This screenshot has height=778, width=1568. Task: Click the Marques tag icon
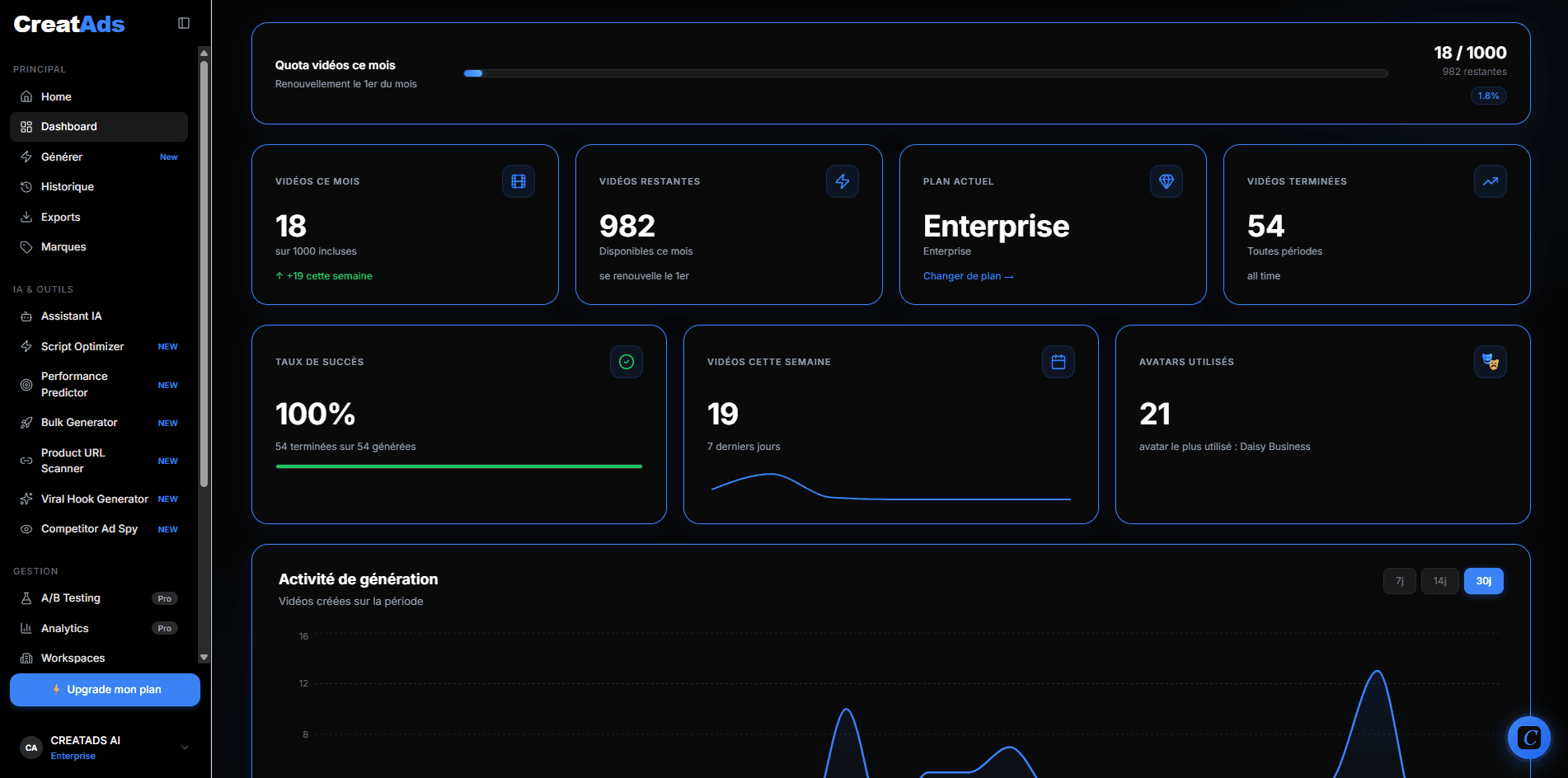pos(26,247)
